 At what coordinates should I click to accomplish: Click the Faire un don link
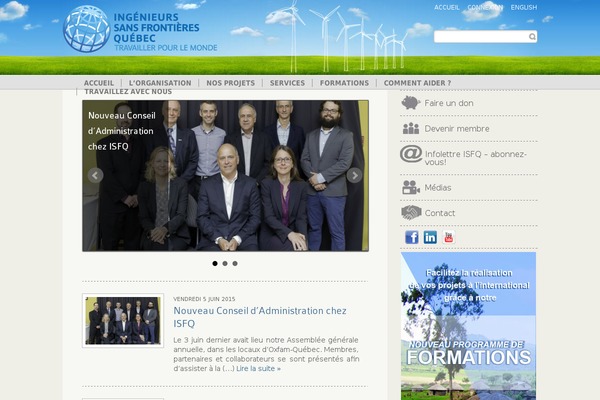(449, 103)
